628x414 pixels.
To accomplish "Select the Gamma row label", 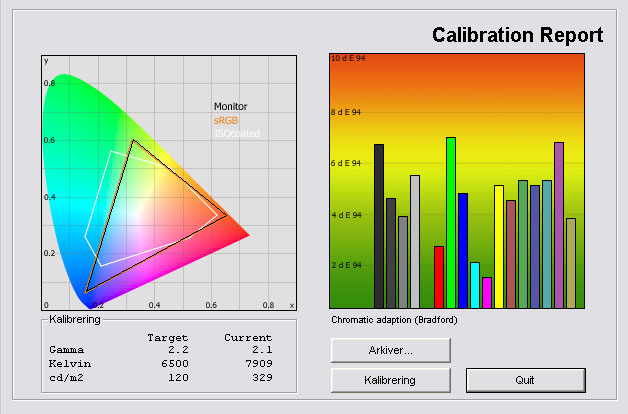I will coord(66,350).
